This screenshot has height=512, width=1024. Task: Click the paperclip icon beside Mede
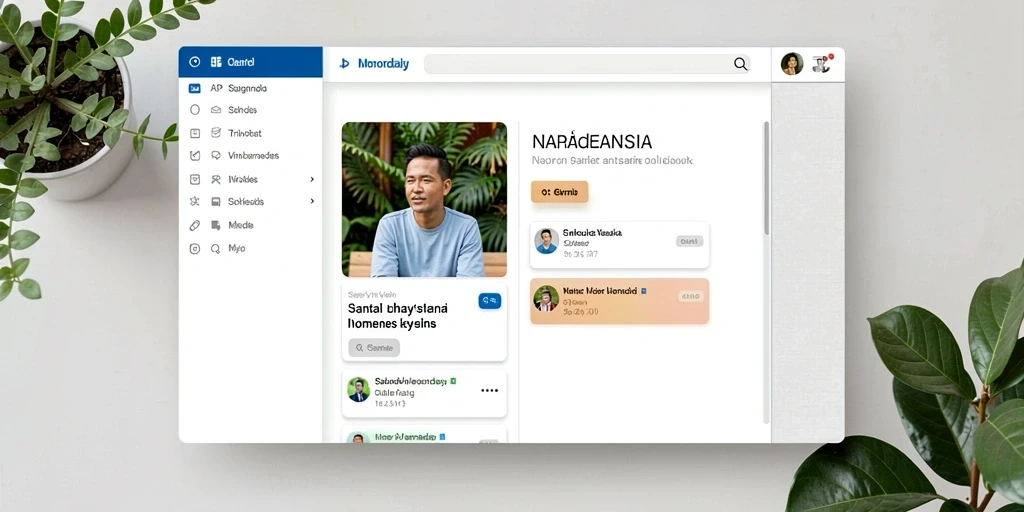[195, 225]
